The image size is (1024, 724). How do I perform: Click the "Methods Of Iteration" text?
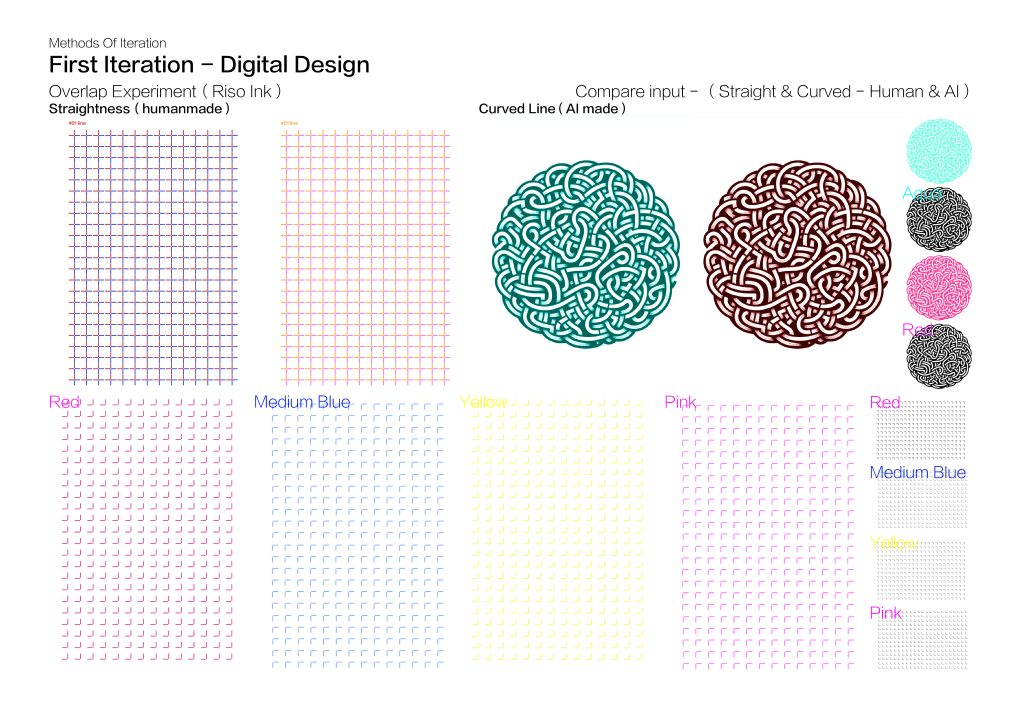point(107,43)
